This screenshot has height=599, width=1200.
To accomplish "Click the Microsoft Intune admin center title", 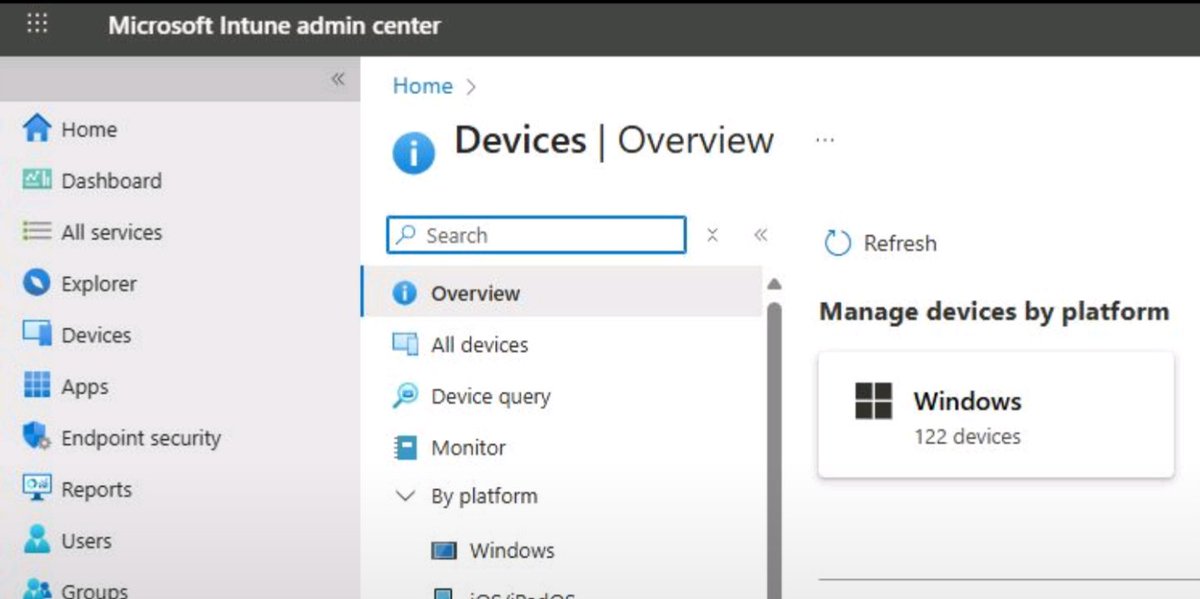I will (x=274, y=26).
